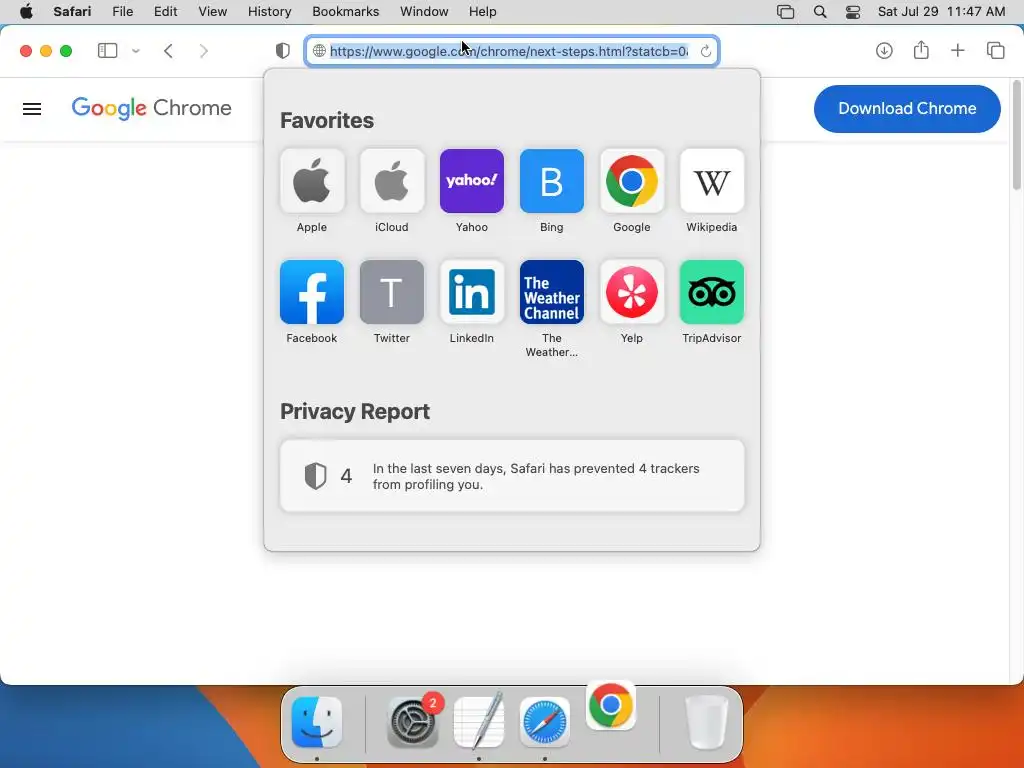Image resolution: width=1024 pixels, height=768 pixels.
Task: Open the Bing favorite tile
Action: tap(552, 181)
